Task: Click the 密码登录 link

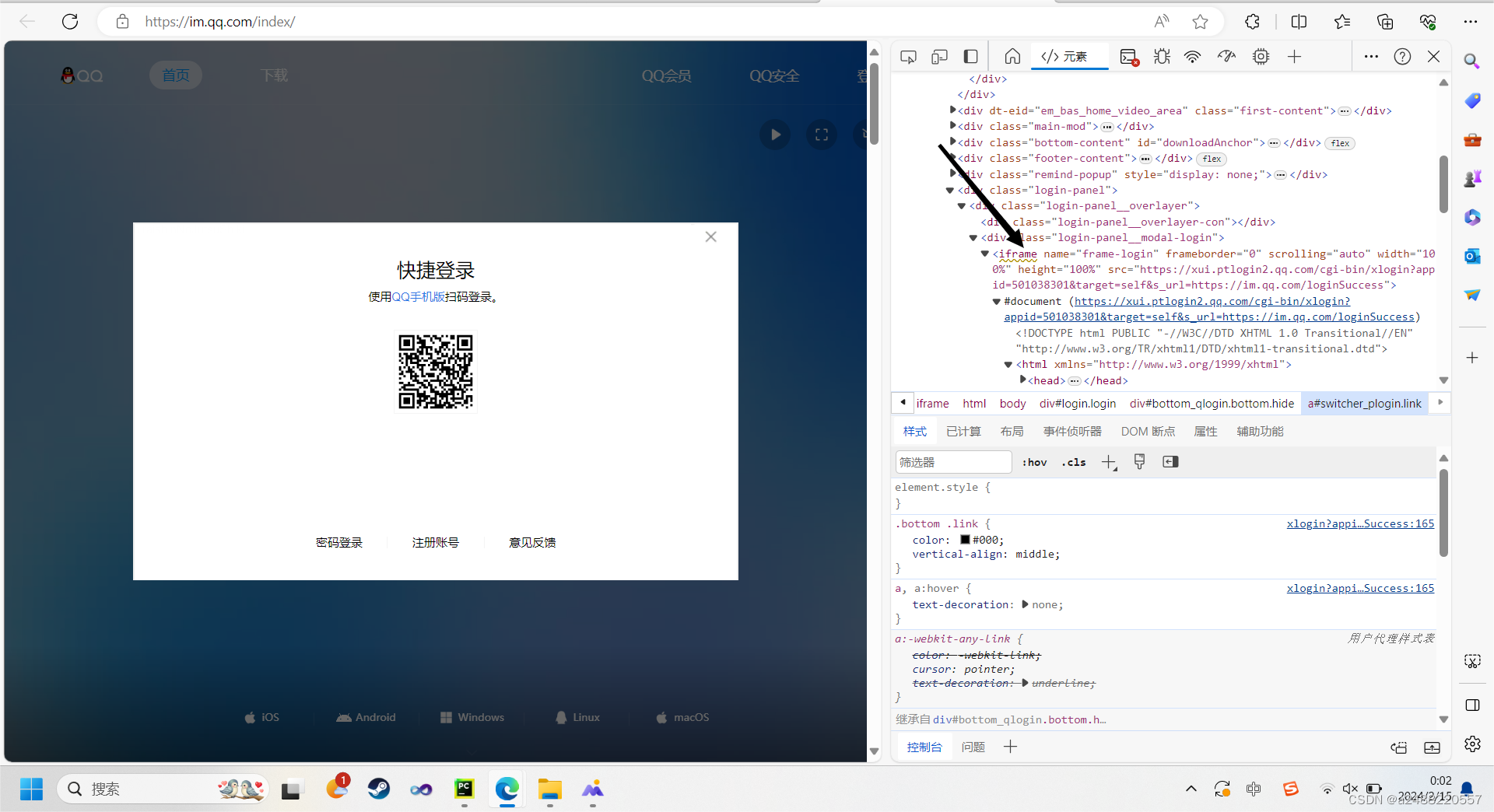Action: (x=339, y=543)
